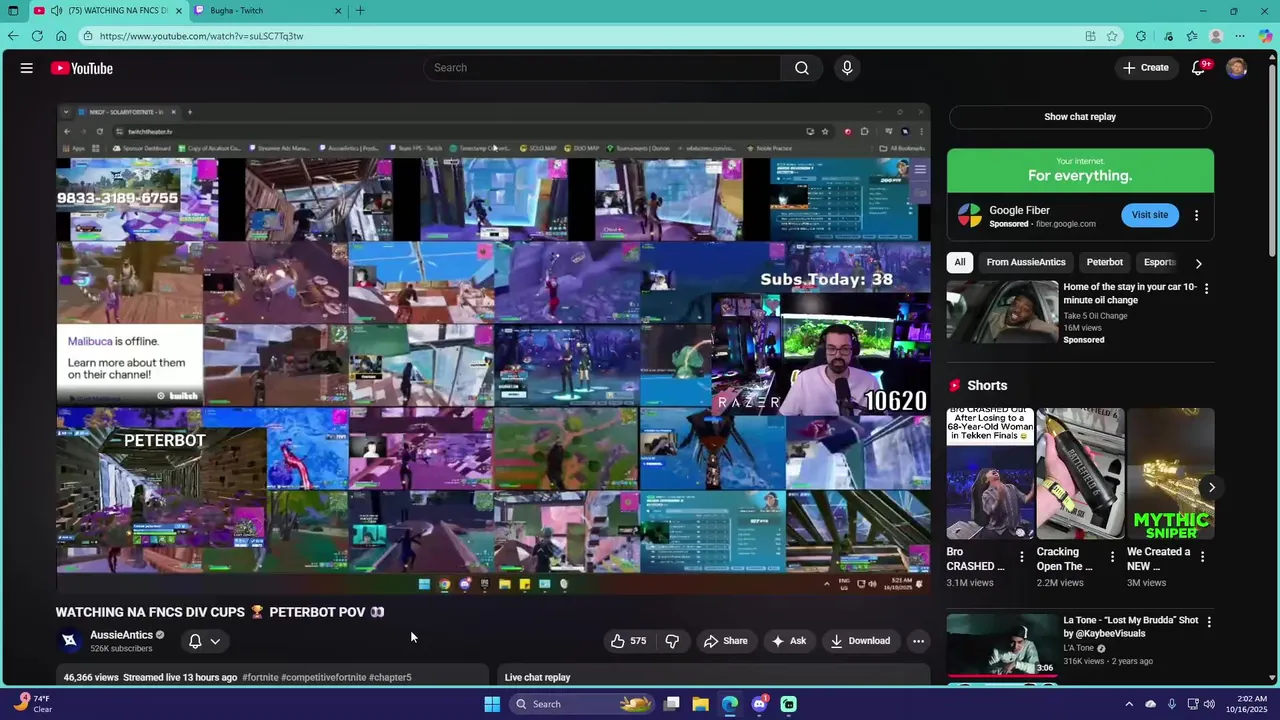Open the Create menu
The image size is (1280, 720).
point(1145,68)
